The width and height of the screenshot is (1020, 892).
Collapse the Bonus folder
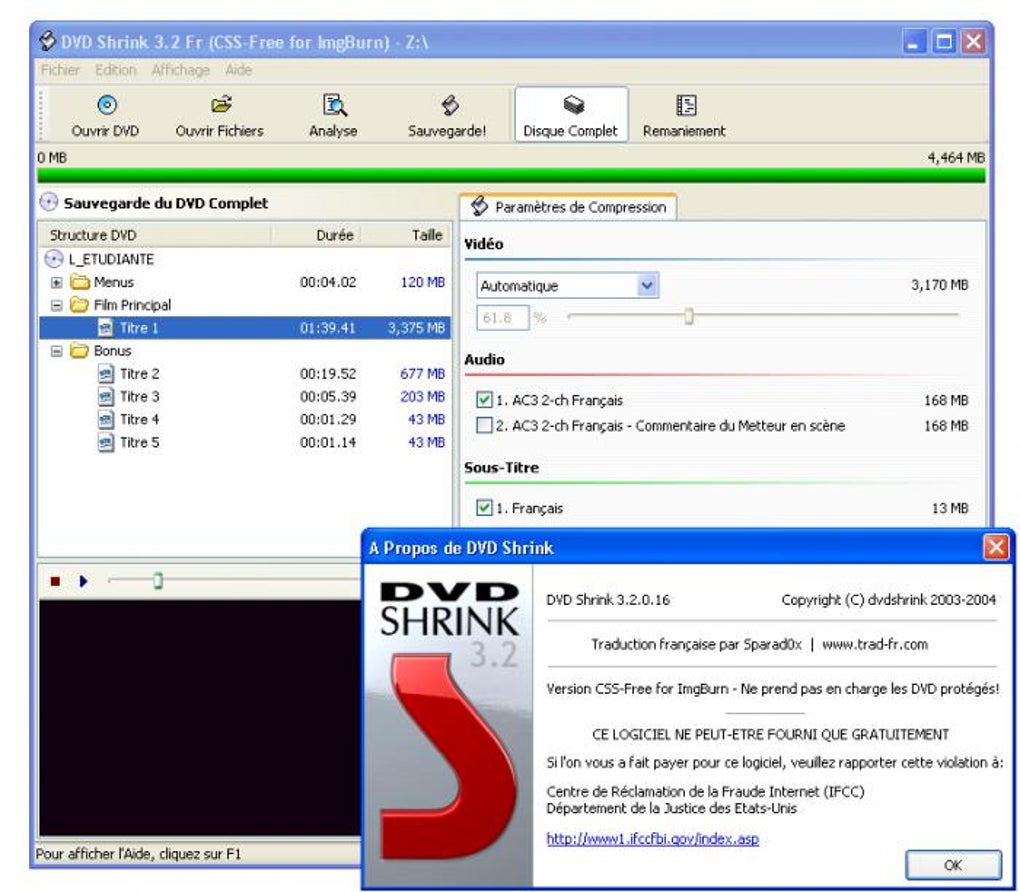(x=57, y=352)
